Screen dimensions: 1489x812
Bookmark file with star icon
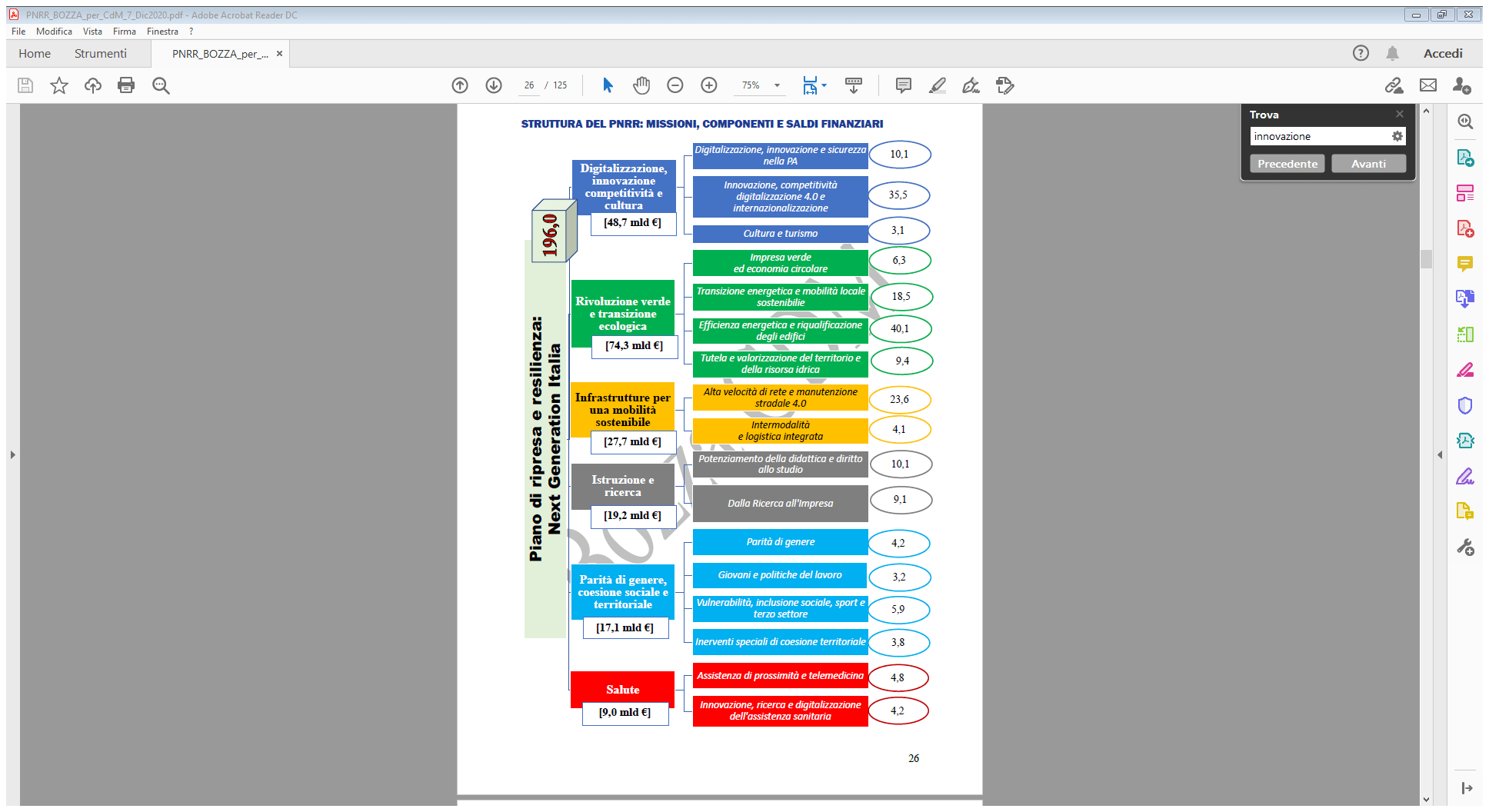[59, 85]
